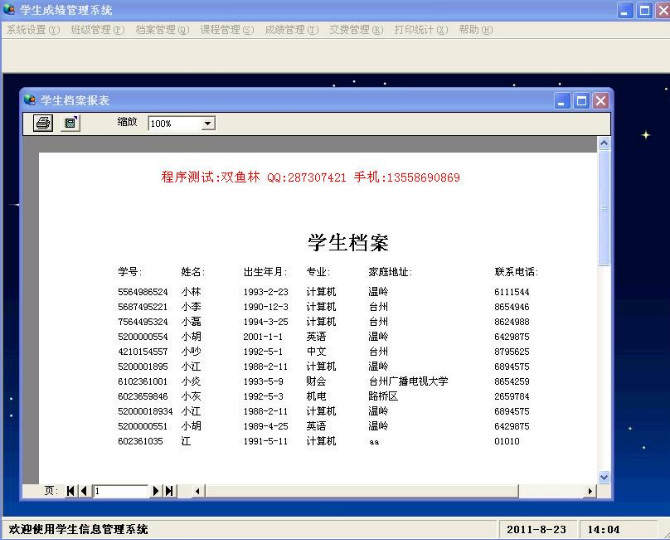
Task: Click the export report icon
Action: pyautogui.click(x=70, y=123)
